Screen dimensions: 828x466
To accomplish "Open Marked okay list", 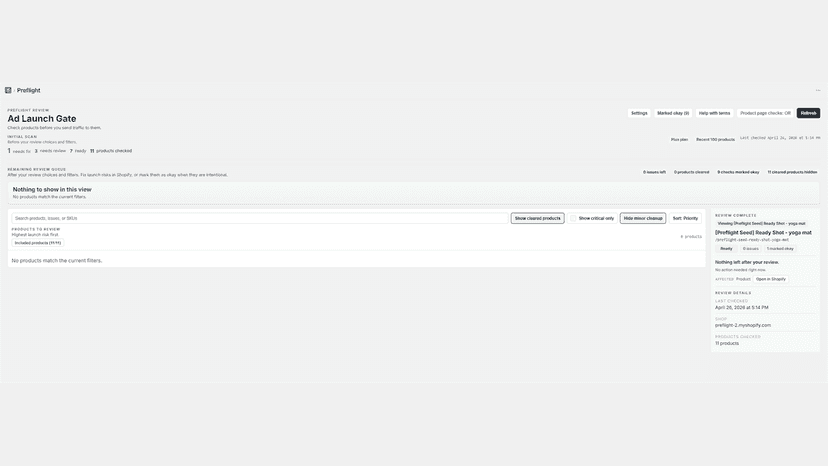I will tap(673, 113).
